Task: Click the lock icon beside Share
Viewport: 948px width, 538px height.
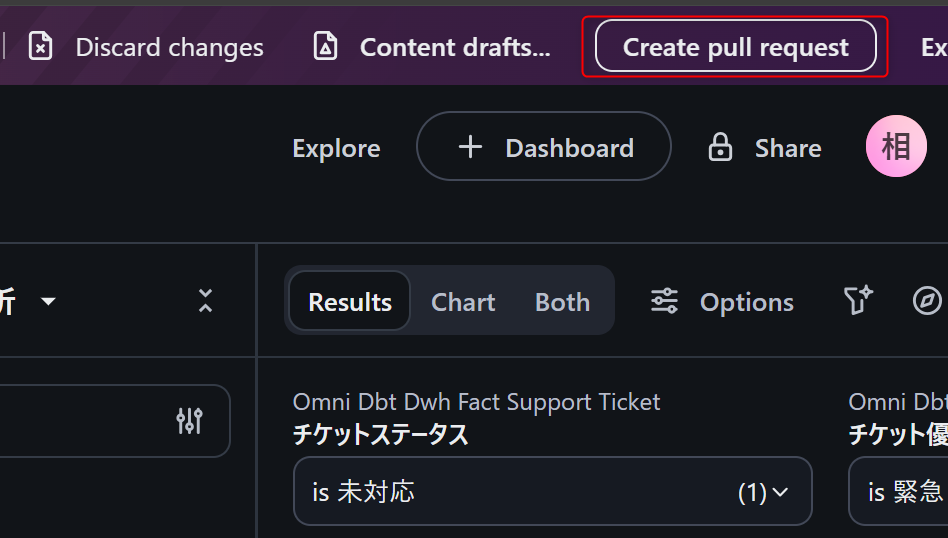Action: point(720,148)
